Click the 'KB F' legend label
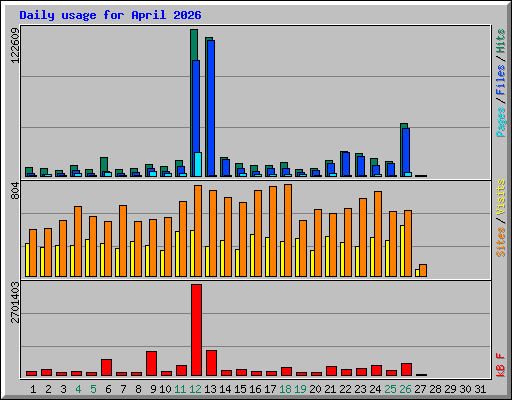The image size is (512, 400). click(500, 365)
